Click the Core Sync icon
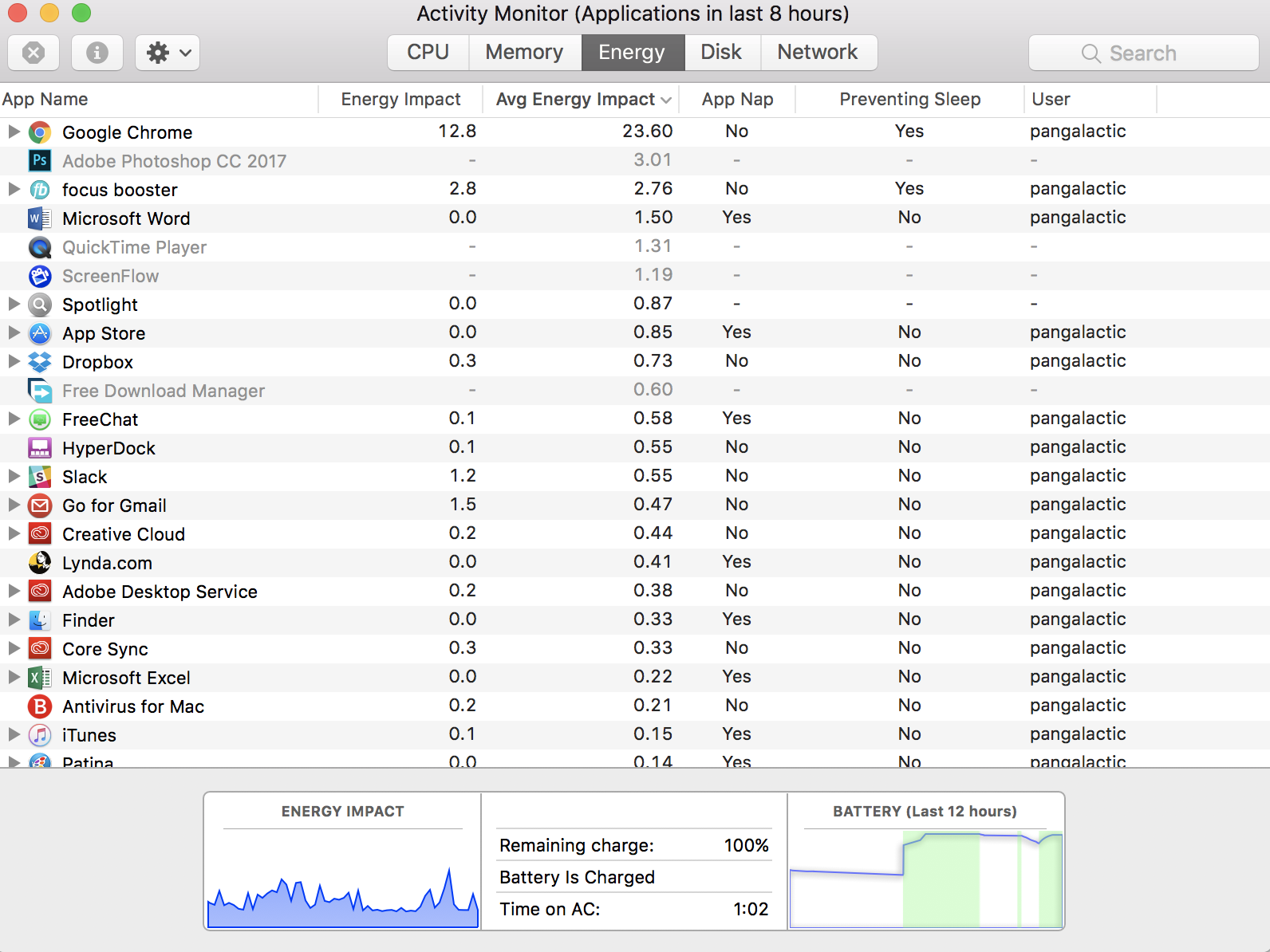Screen dimensions: 1270x952 pos(40,649)
